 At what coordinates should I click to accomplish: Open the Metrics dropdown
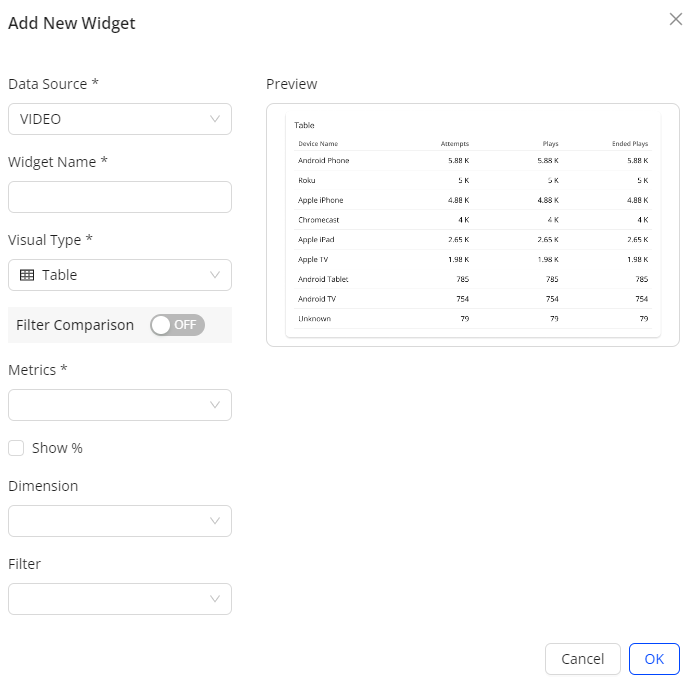click(119, 405)
